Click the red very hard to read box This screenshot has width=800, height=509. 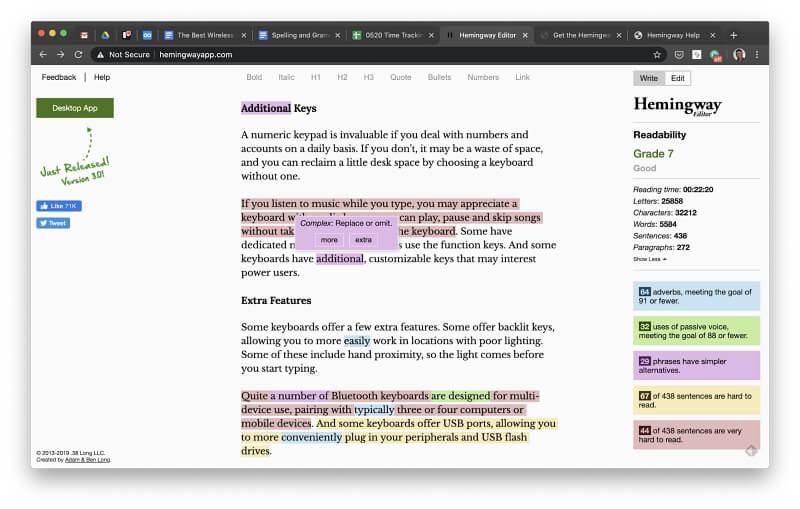coord(696,435)
